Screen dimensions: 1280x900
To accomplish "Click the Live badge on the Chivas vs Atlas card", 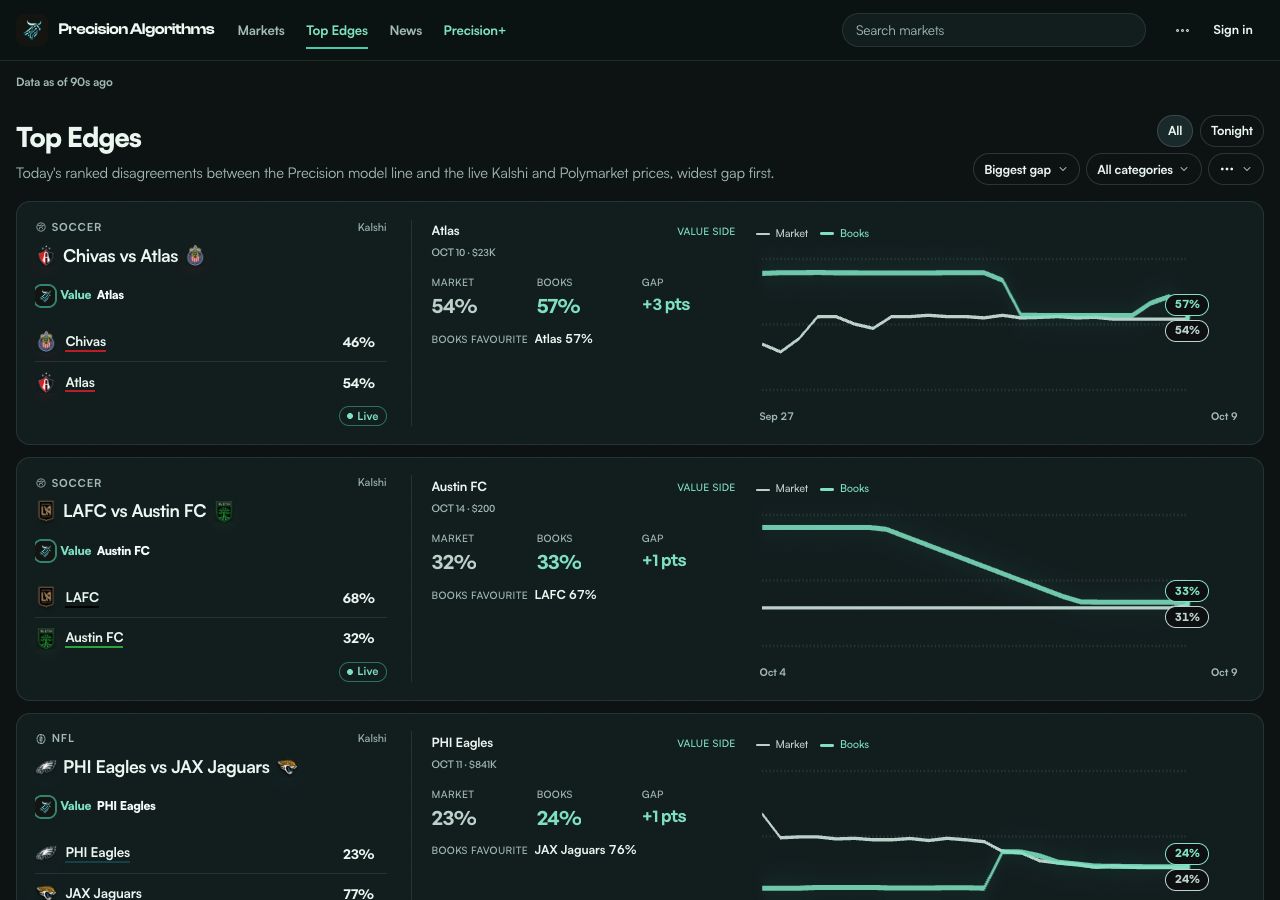I will click(363, 416).
